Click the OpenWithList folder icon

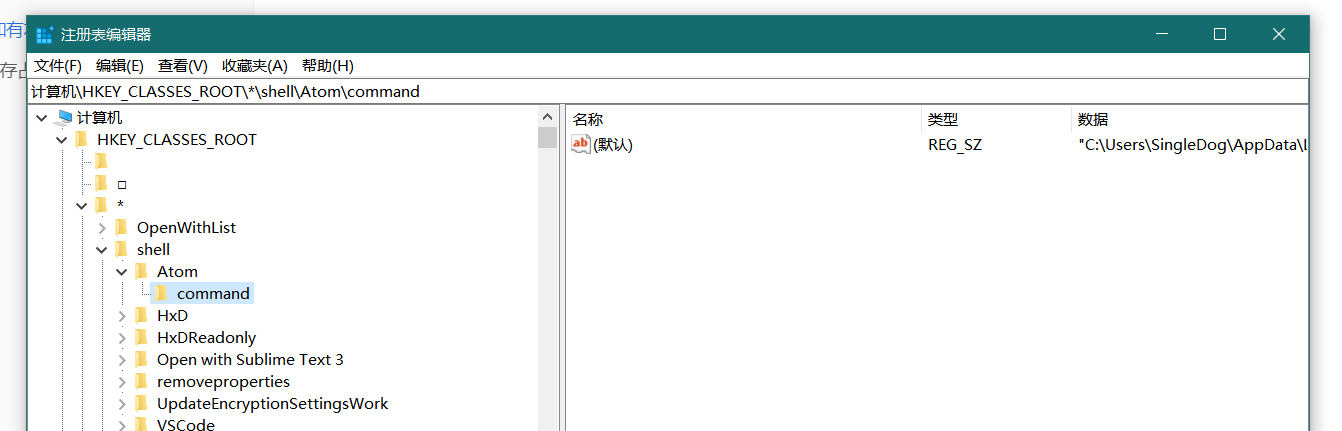click(122, 227)
